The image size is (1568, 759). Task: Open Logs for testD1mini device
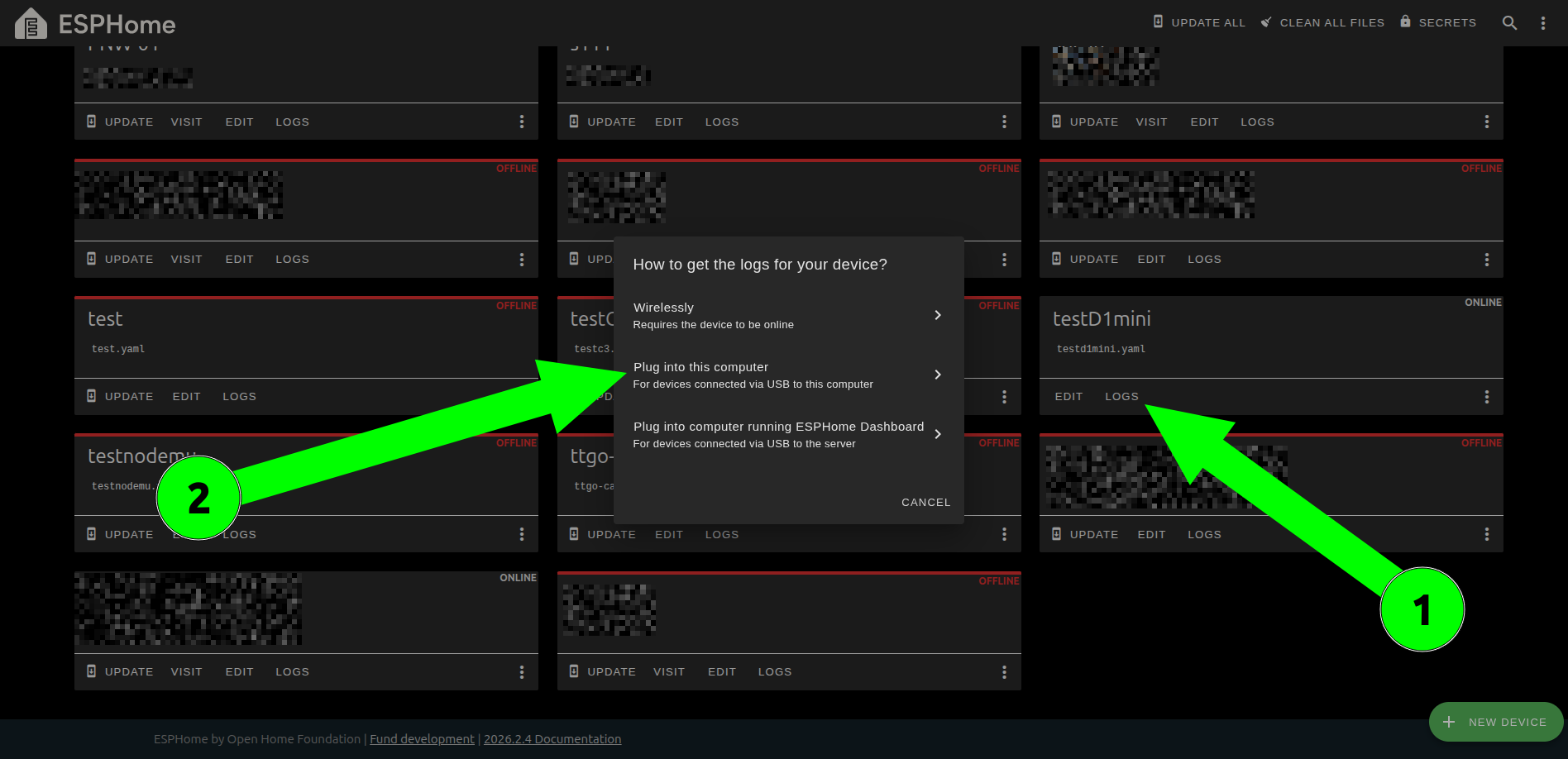click(x=1121, y=397)
